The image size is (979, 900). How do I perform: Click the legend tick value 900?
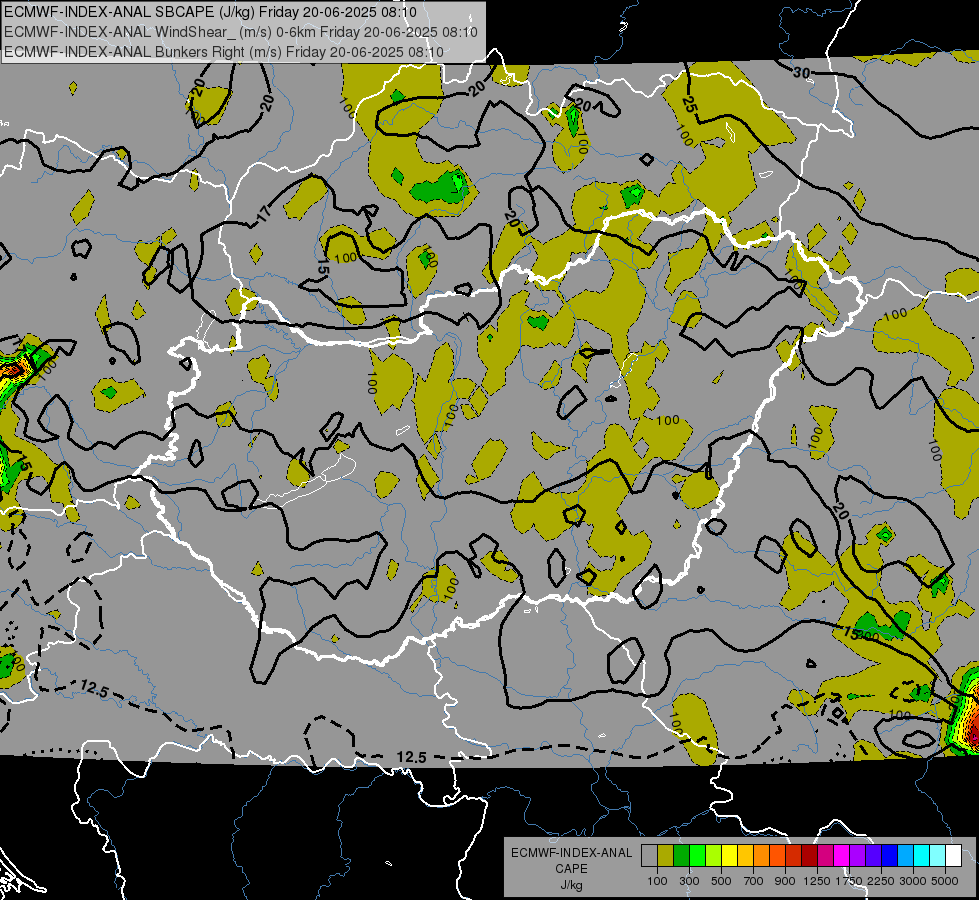tap(785, 881)
